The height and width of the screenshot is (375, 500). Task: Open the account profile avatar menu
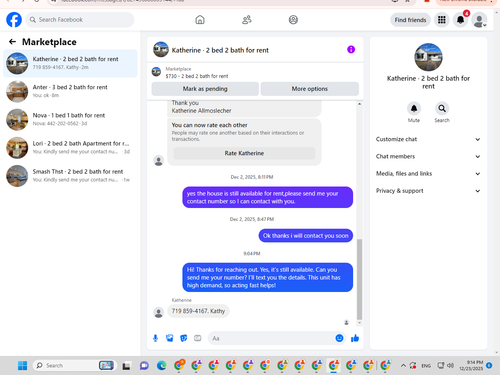pos(480,20)
